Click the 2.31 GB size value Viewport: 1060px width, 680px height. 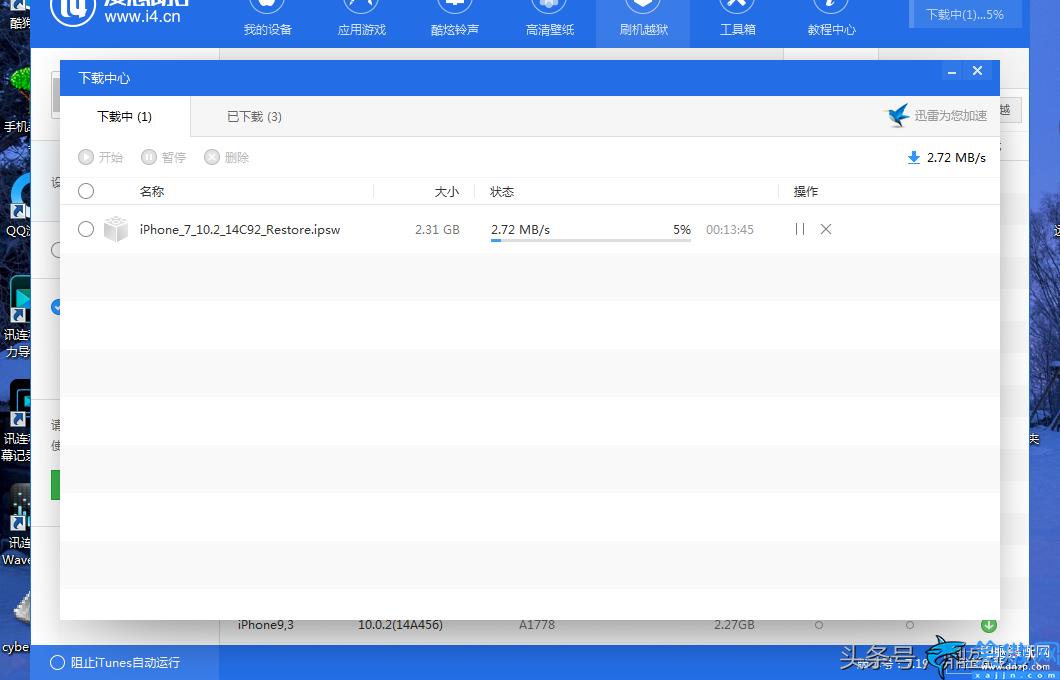437,230
